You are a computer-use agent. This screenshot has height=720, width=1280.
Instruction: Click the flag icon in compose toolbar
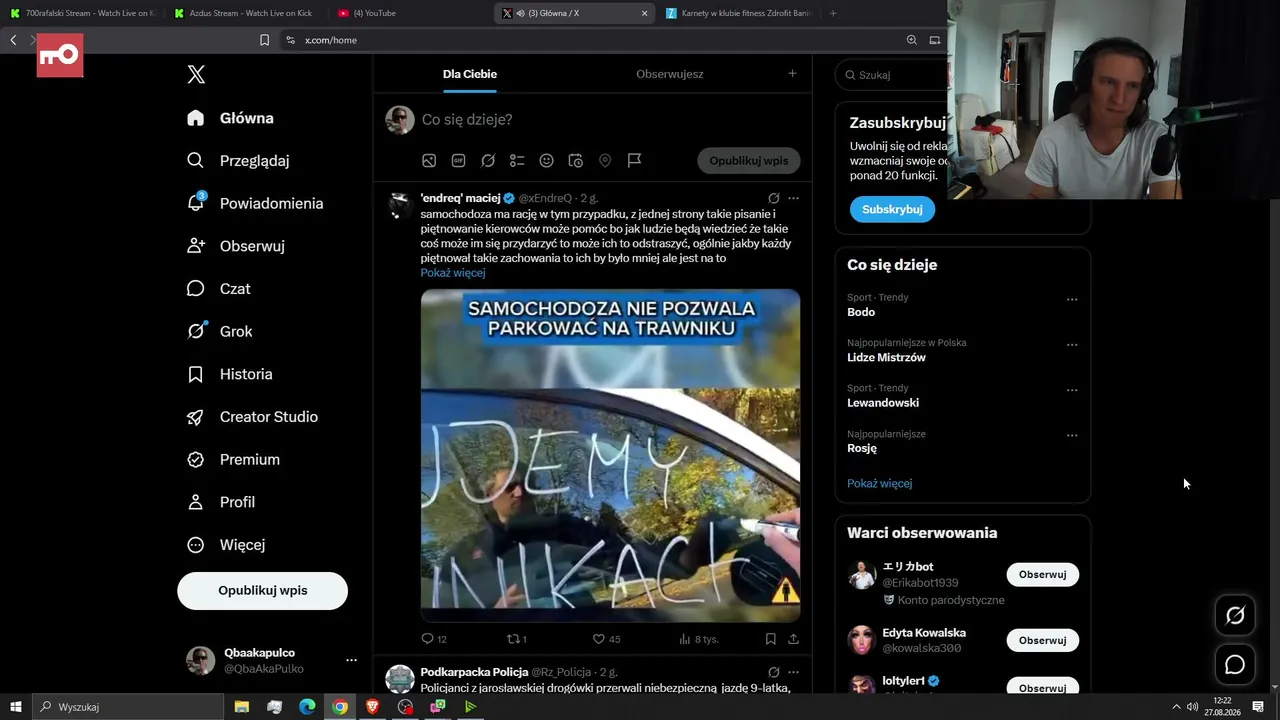634,161
